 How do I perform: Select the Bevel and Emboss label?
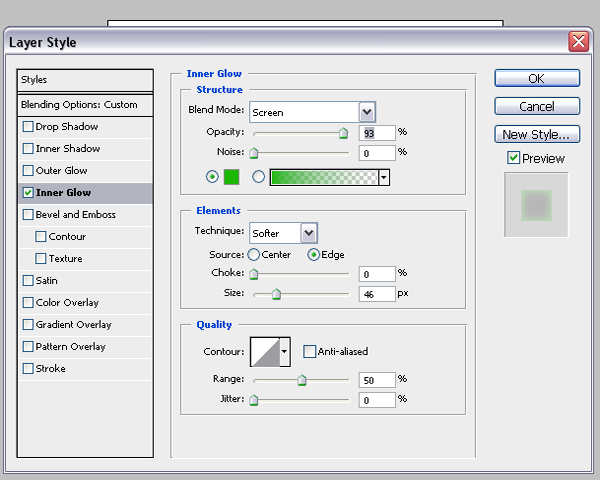(x=76, y=215)
